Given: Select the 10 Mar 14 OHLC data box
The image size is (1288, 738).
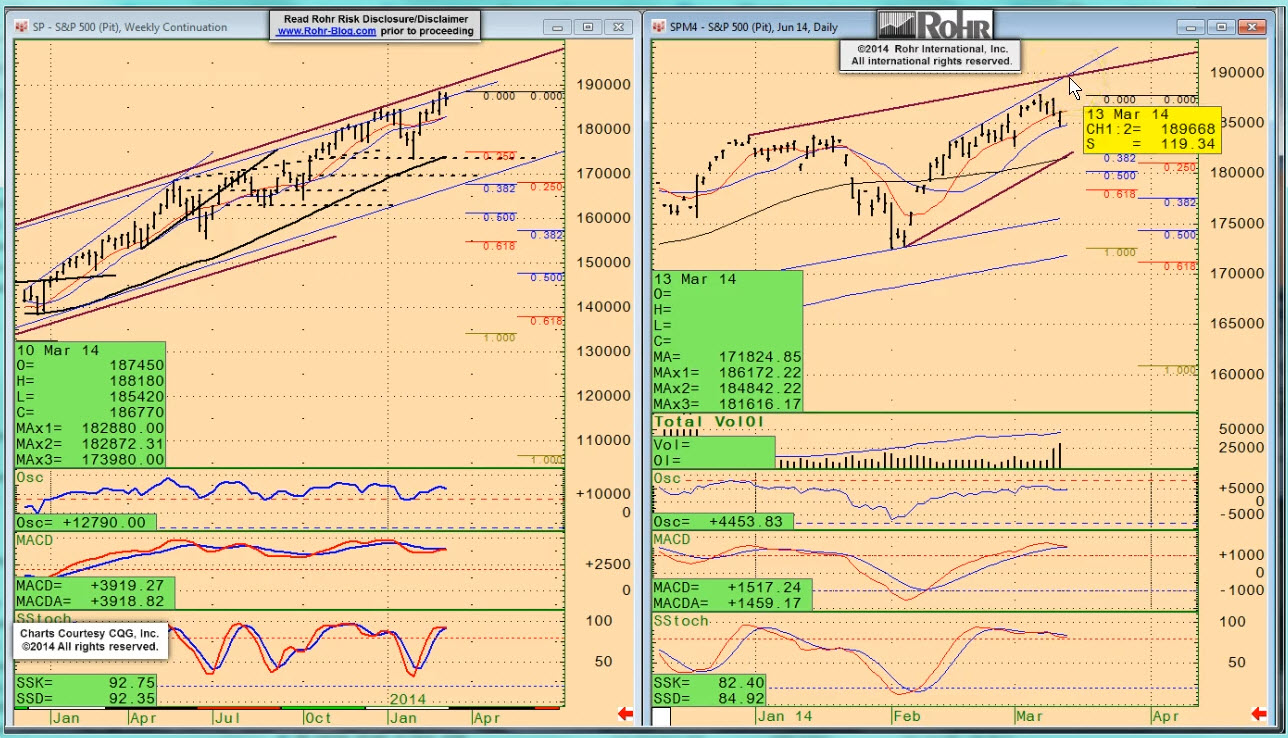Looking at the screenshot, I should pyautogui.click(x=90, y=404).
